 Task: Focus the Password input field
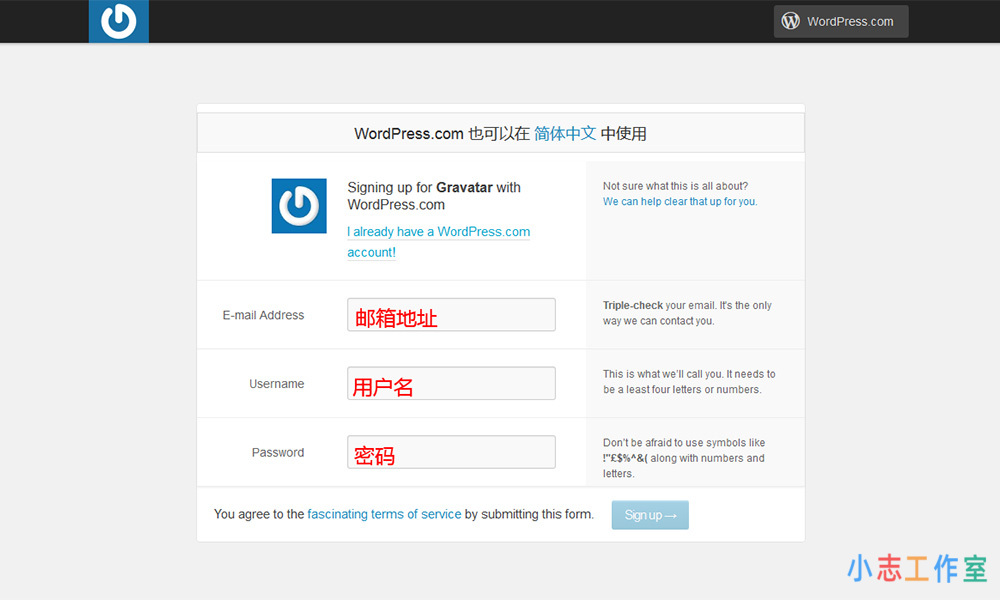pos(451,452)
